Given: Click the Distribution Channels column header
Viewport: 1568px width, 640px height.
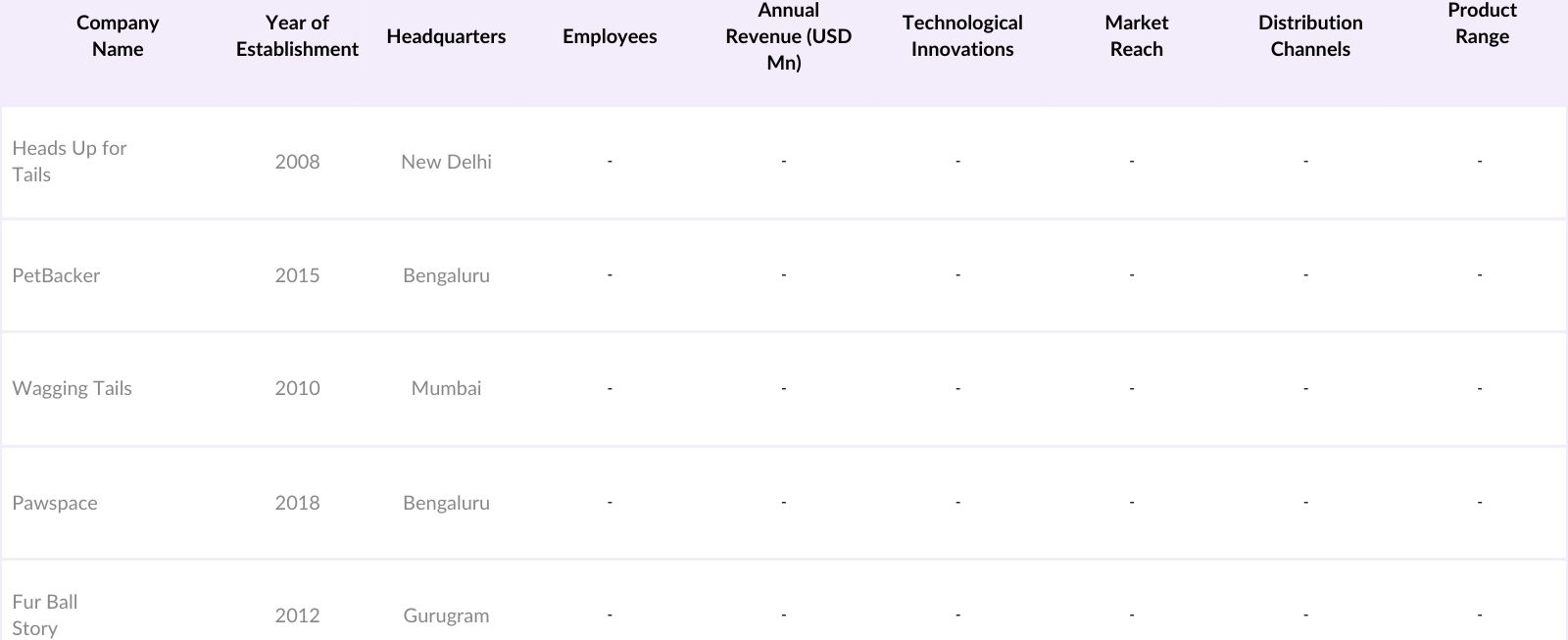Looking at the screenshot, I should pos(1310,36).
